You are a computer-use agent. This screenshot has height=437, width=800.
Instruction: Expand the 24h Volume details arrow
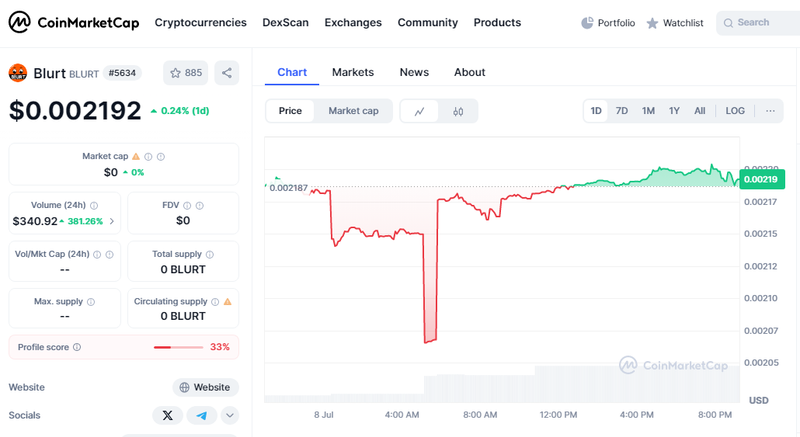point(112,221)
